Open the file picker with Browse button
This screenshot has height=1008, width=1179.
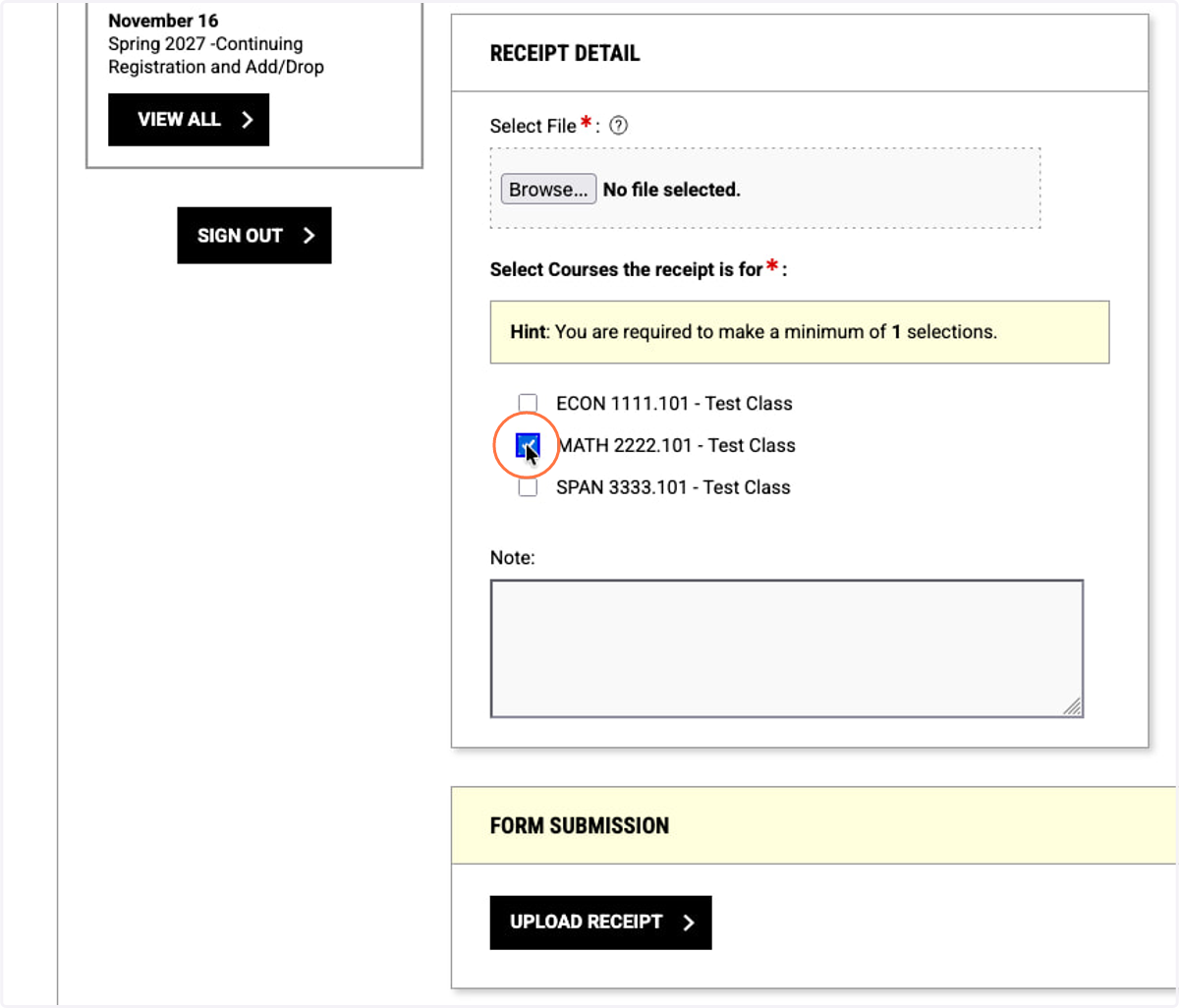pos(548,190)
